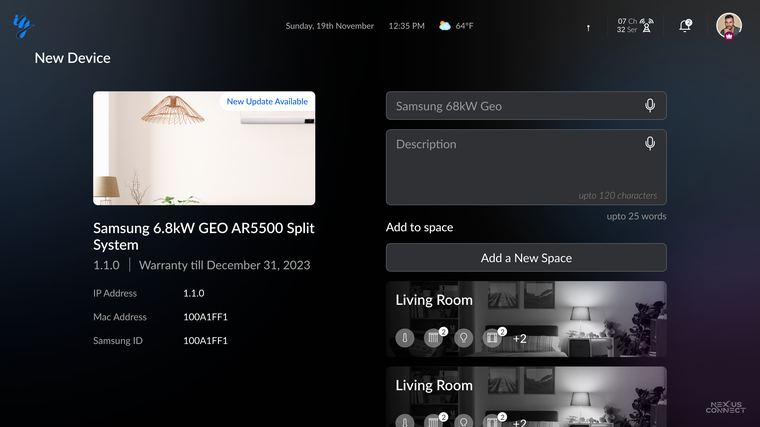Open the notifications bell icon
The height and width of the screenshot is (427, 760).
click(x=685, y=25)
